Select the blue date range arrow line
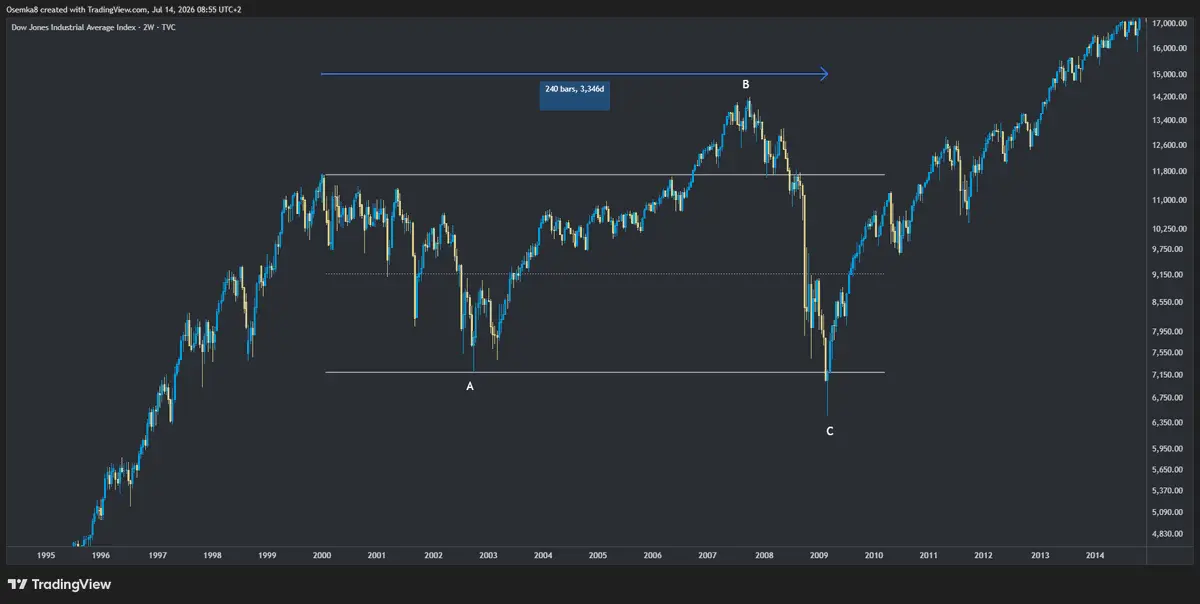1200x604 pixels. pos(575,73)
